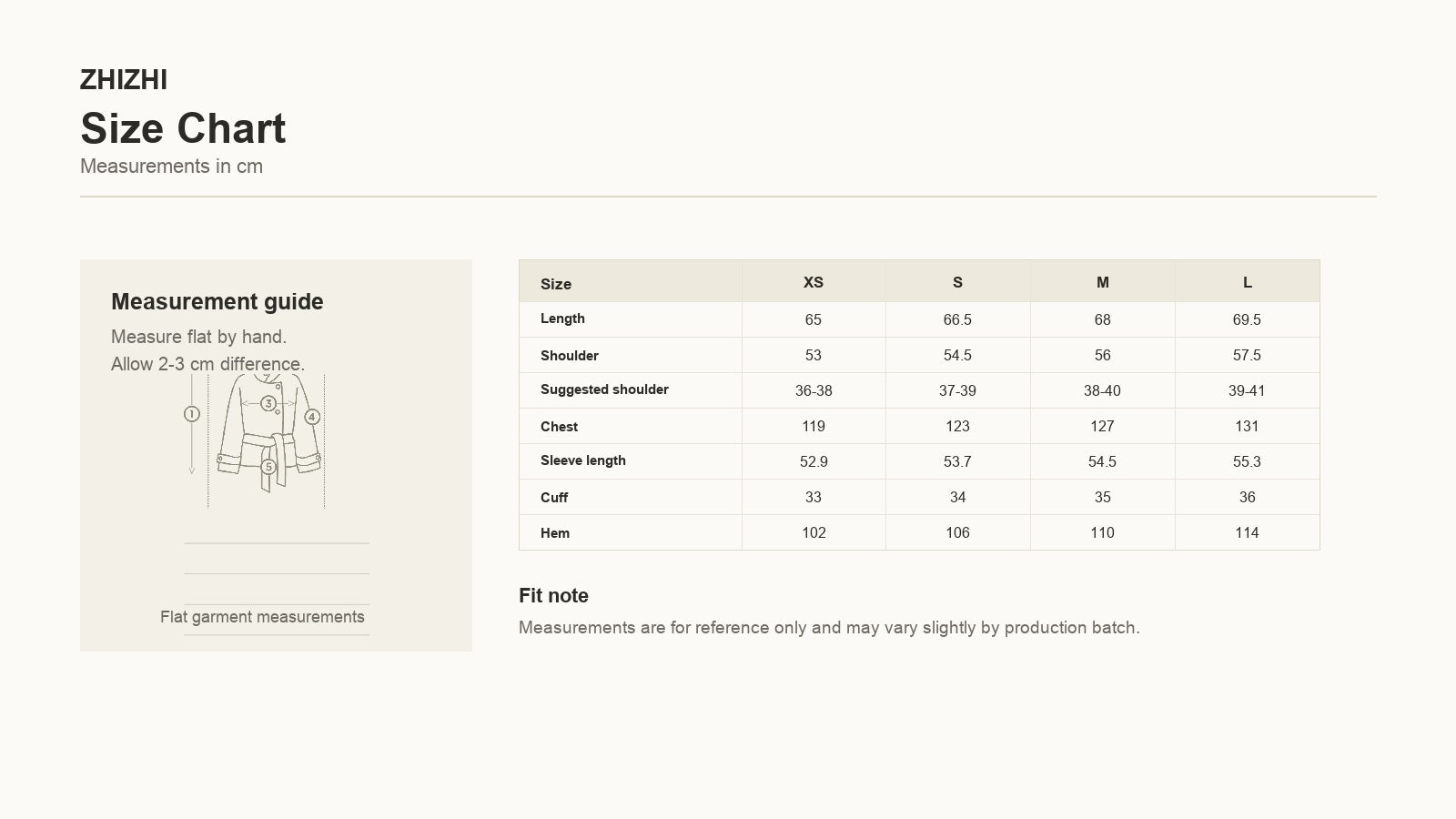The height and width of the screenshot is (819, 1456).
Task: Click the Measurement guide heading
Action: click(x=217, y=301)
